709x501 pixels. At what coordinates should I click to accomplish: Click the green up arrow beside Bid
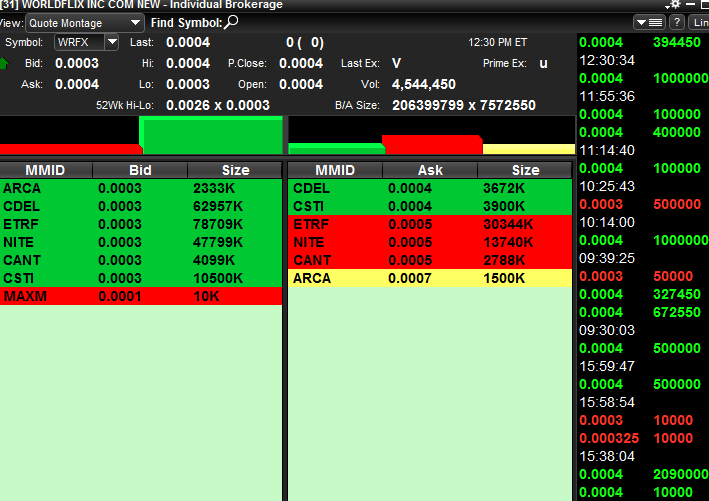click(x=5, y=63)
